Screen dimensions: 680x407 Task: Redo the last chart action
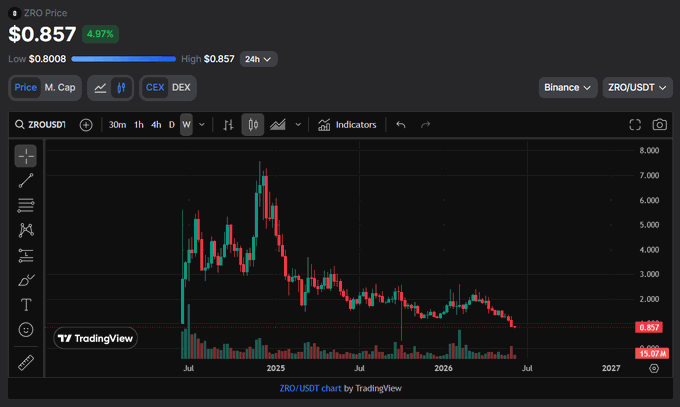coord(425,125)
